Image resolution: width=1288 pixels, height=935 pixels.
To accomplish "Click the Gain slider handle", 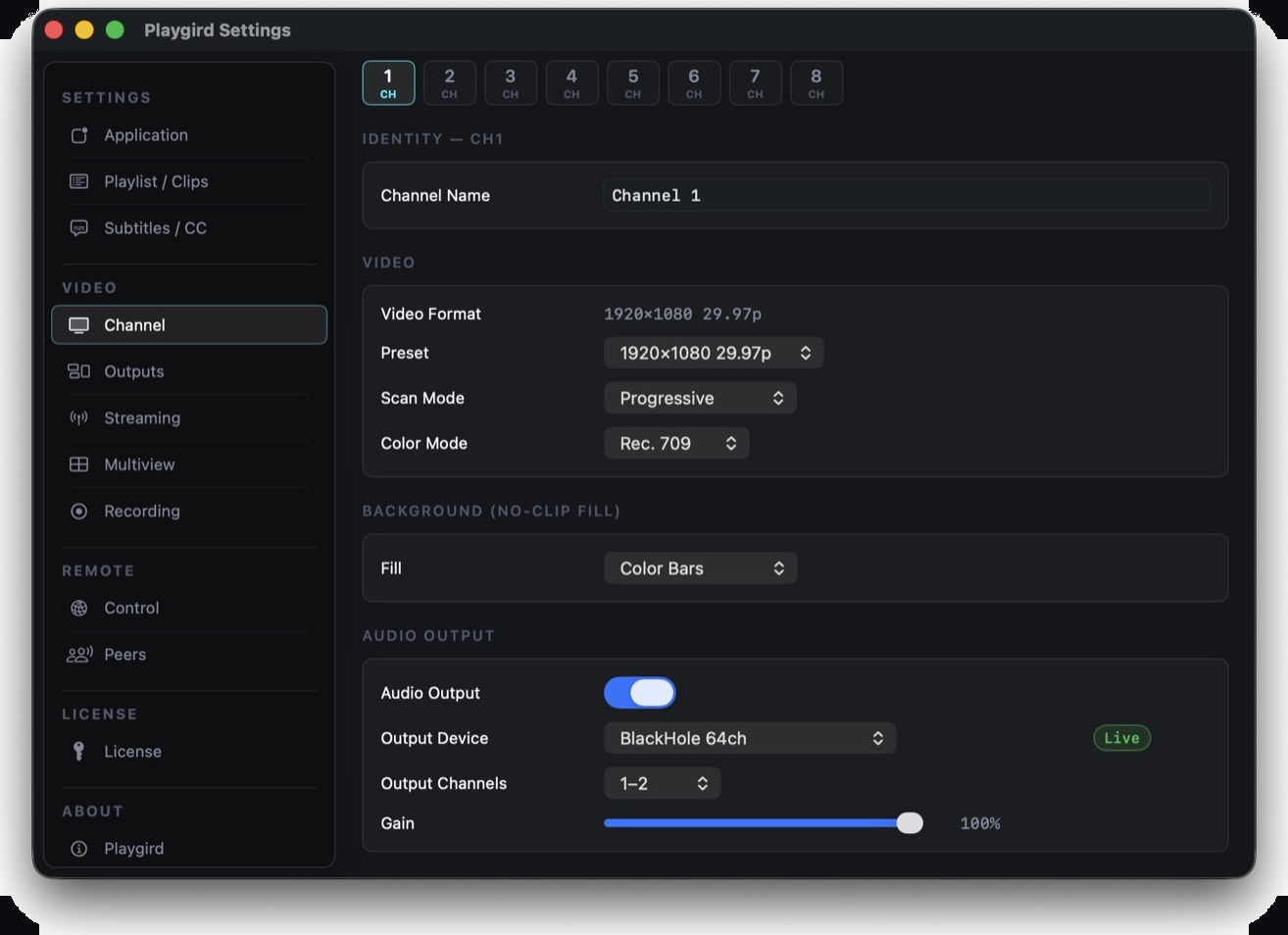I will [x=910, y=823].
